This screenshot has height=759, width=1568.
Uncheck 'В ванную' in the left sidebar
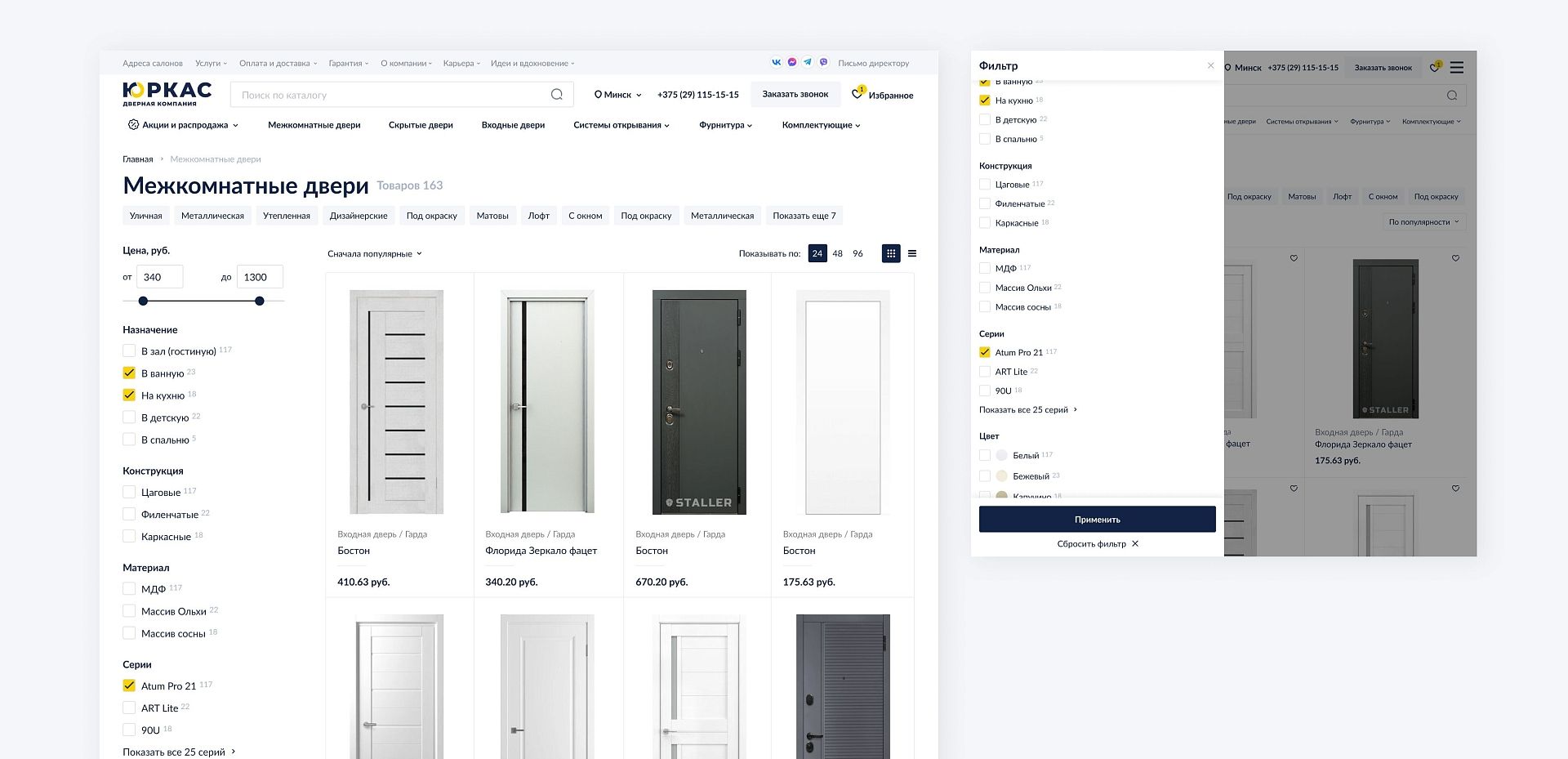click(129, 373)
